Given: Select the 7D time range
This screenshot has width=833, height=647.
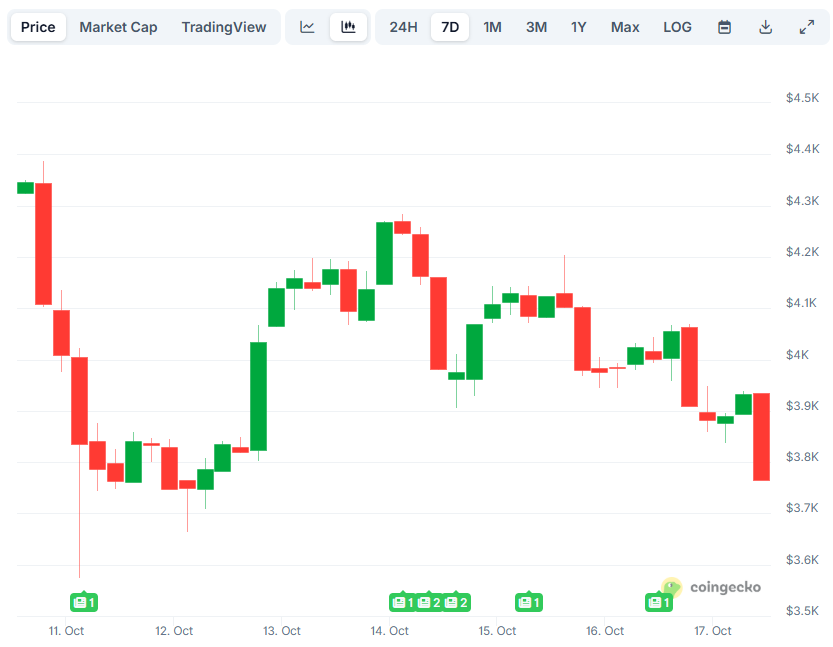Looking at the screenshot, I should [450, 27].
